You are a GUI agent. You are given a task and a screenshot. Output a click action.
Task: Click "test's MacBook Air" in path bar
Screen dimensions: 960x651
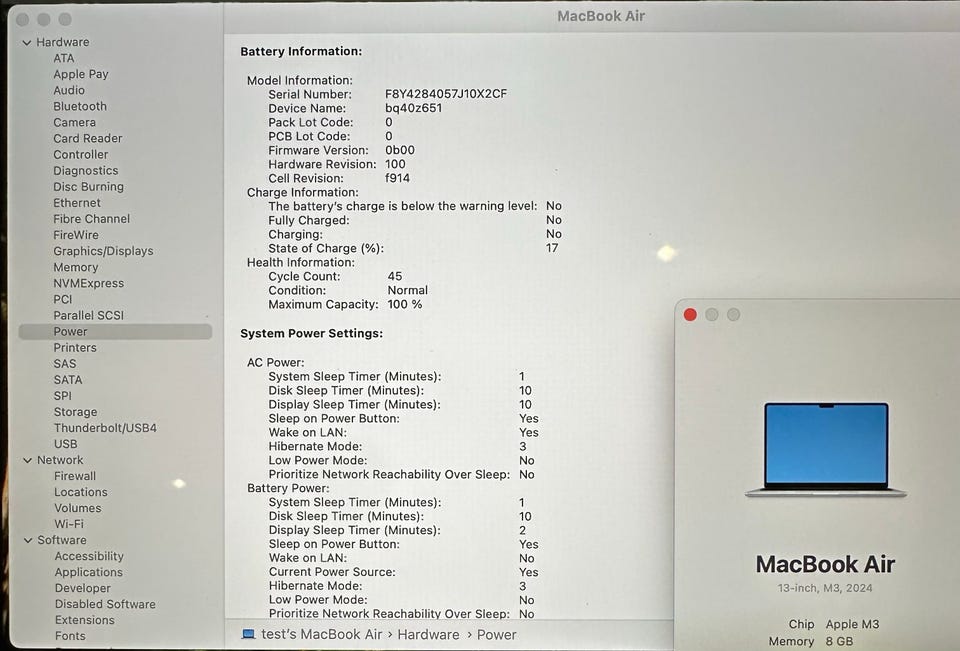[x=321, y=634]
